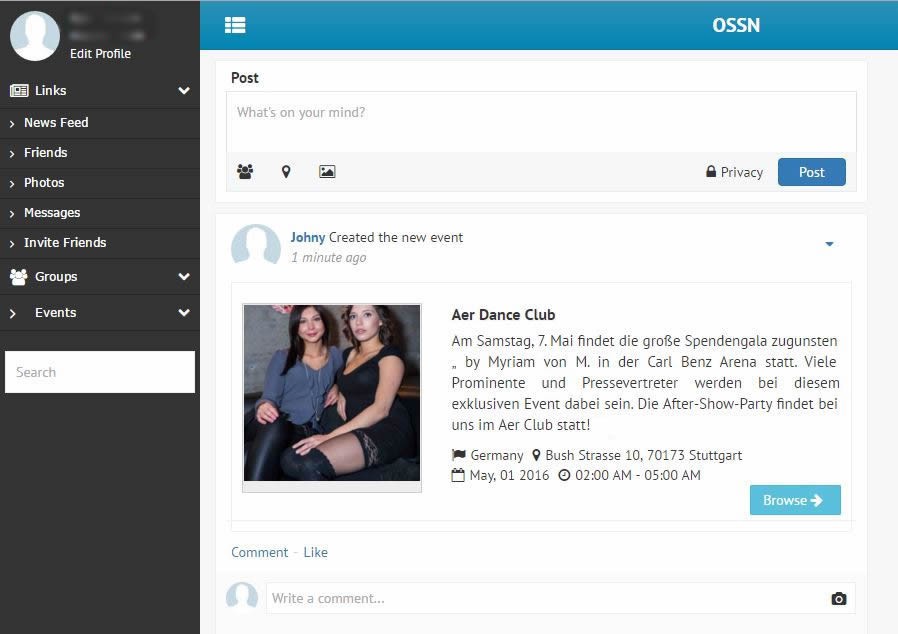
Task: Click the '1 minute ago' timestamp
Action: click(x=329, y=258)
